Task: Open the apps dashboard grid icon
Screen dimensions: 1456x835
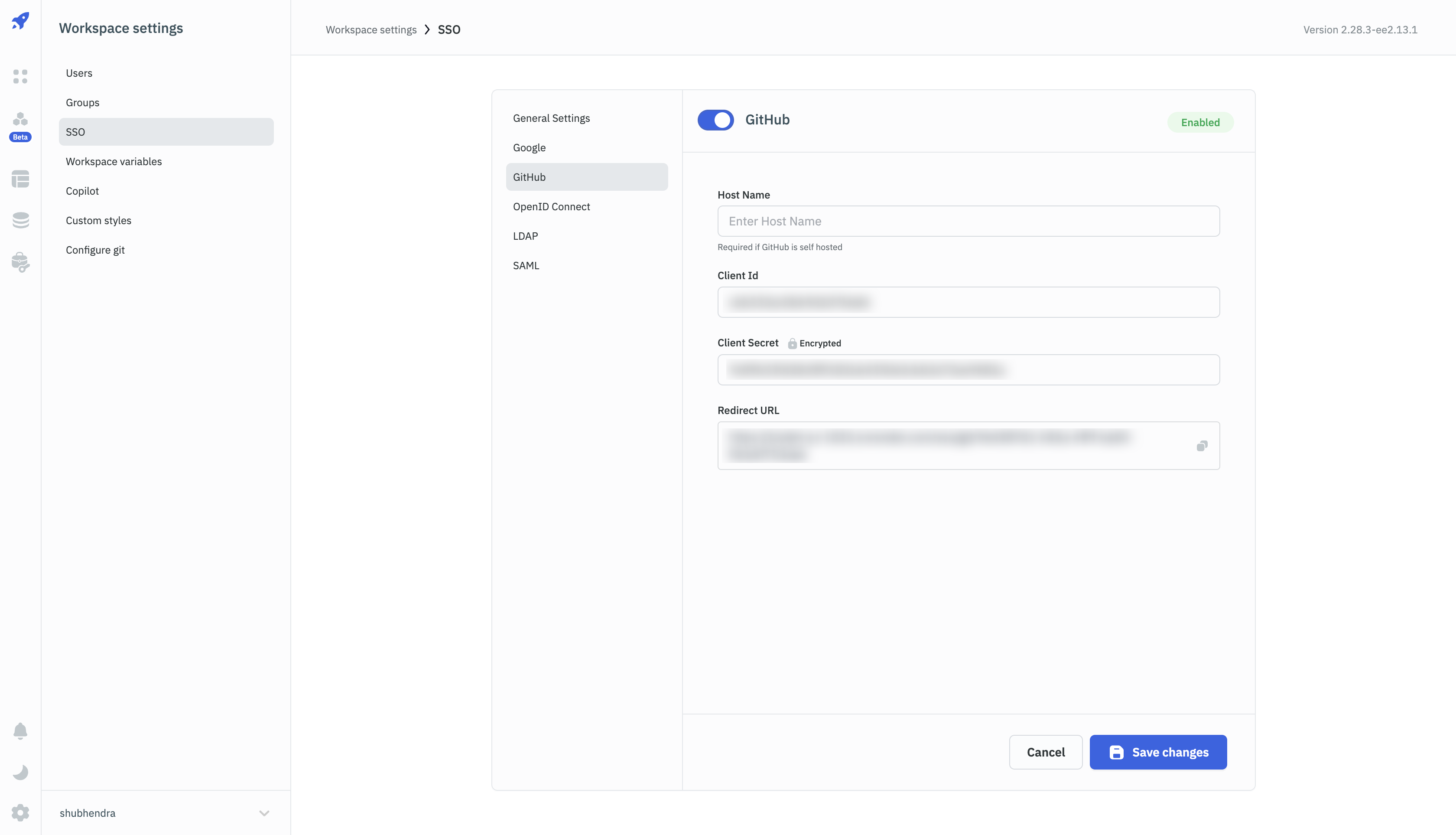Action: click(20, 76)
